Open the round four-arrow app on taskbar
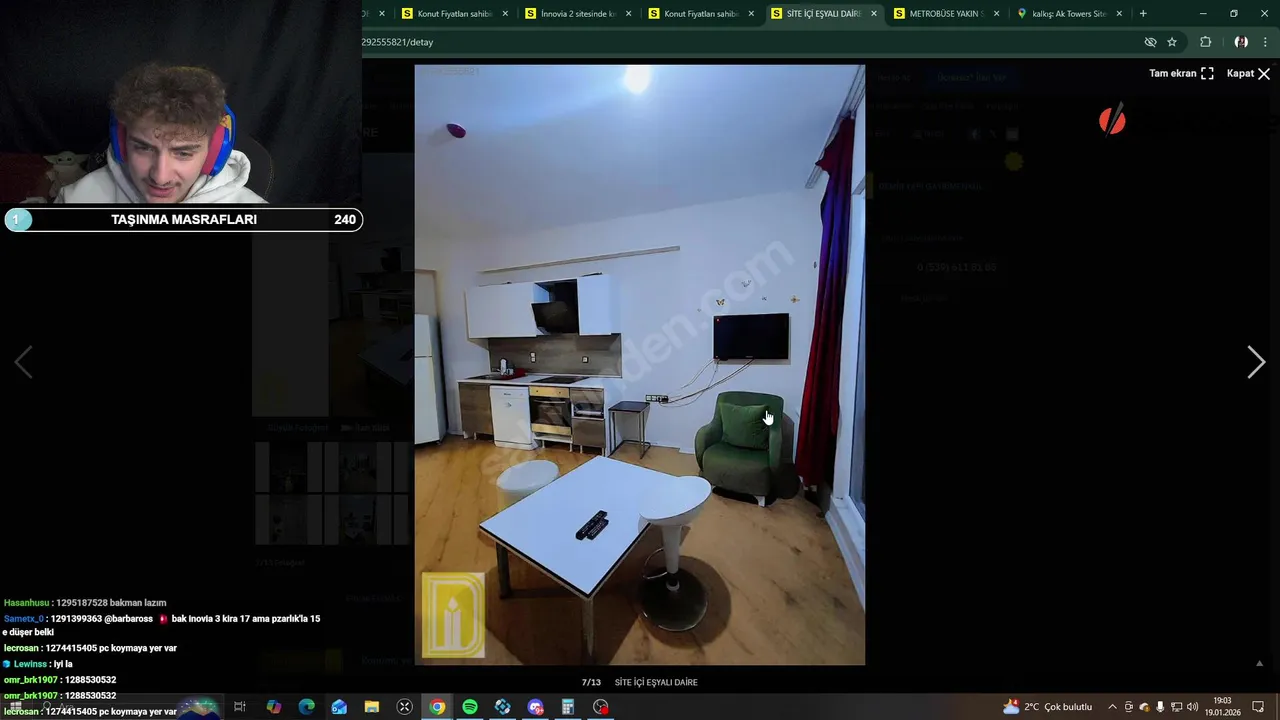The width and height of the screenshot is (1280, 720). pos(405,707)
